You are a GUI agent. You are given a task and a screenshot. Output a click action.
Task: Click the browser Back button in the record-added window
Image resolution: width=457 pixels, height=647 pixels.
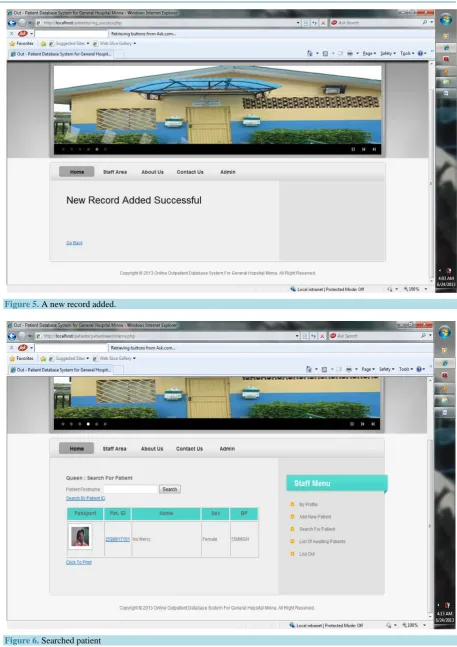[12, 23]
